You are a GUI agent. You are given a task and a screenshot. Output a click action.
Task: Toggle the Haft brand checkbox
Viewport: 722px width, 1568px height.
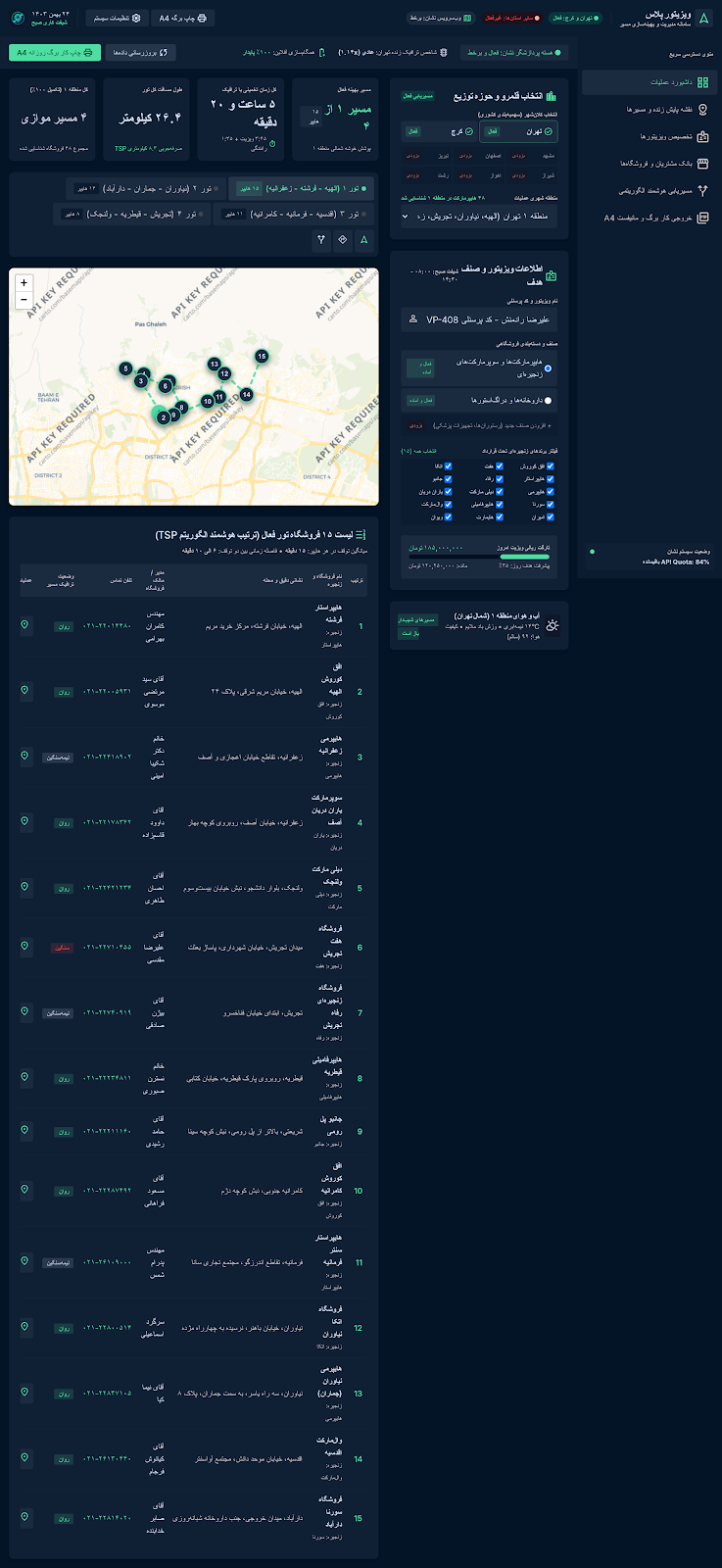click(501, 465)
